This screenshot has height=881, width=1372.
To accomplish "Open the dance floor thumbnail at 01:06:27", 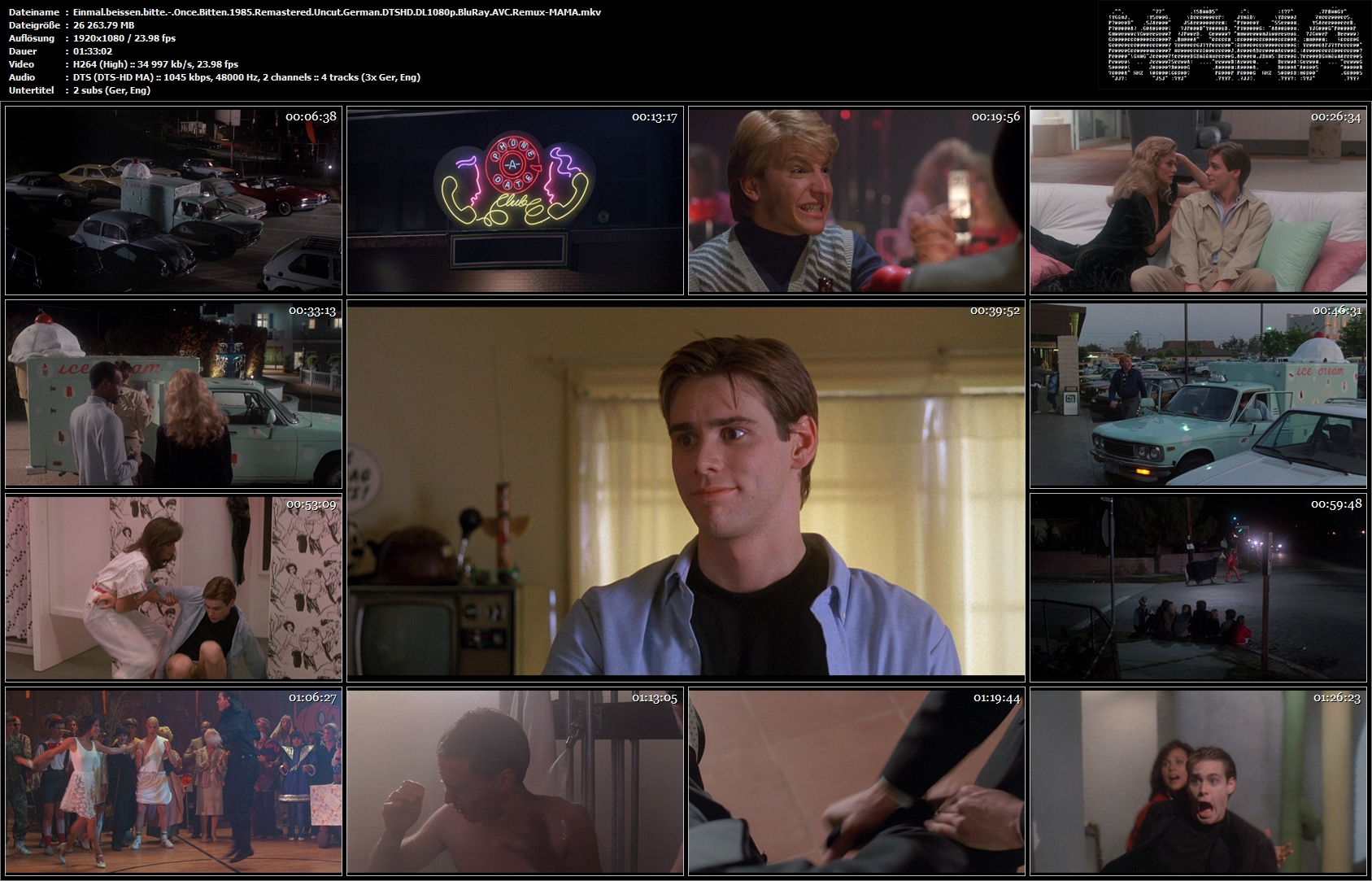I will (173, 781).
